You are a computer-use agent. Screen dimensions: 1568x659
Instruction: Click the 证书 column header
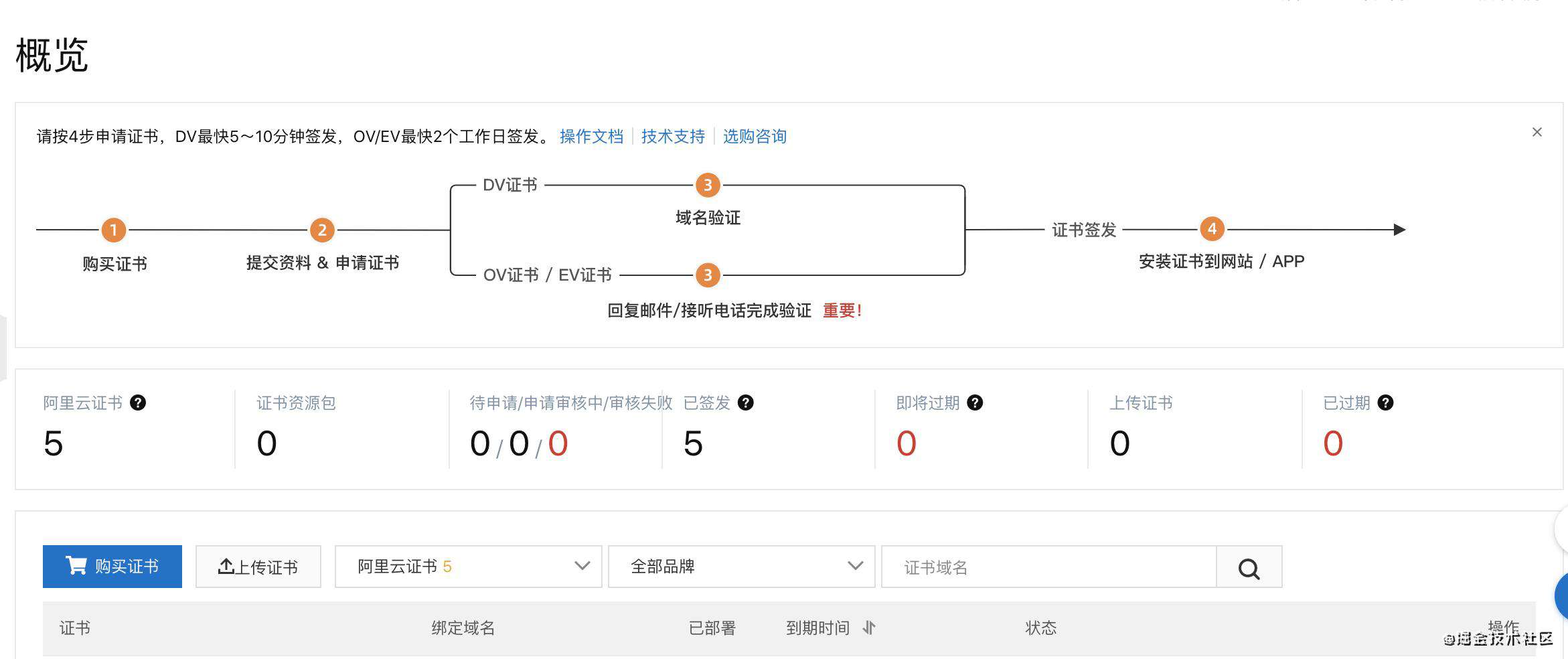click(x=75, y=628)
